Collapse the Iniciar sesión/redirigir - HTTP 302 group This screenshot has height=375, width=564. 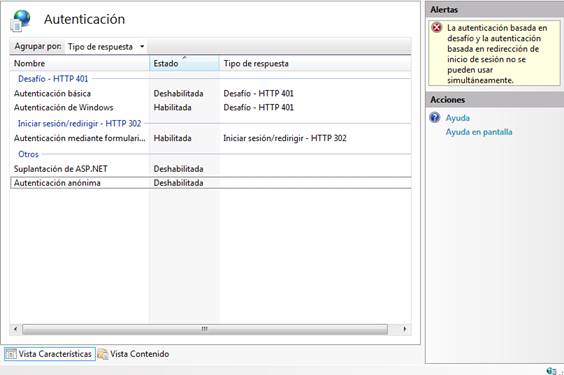pyautogui.click(x=79, y=124)
